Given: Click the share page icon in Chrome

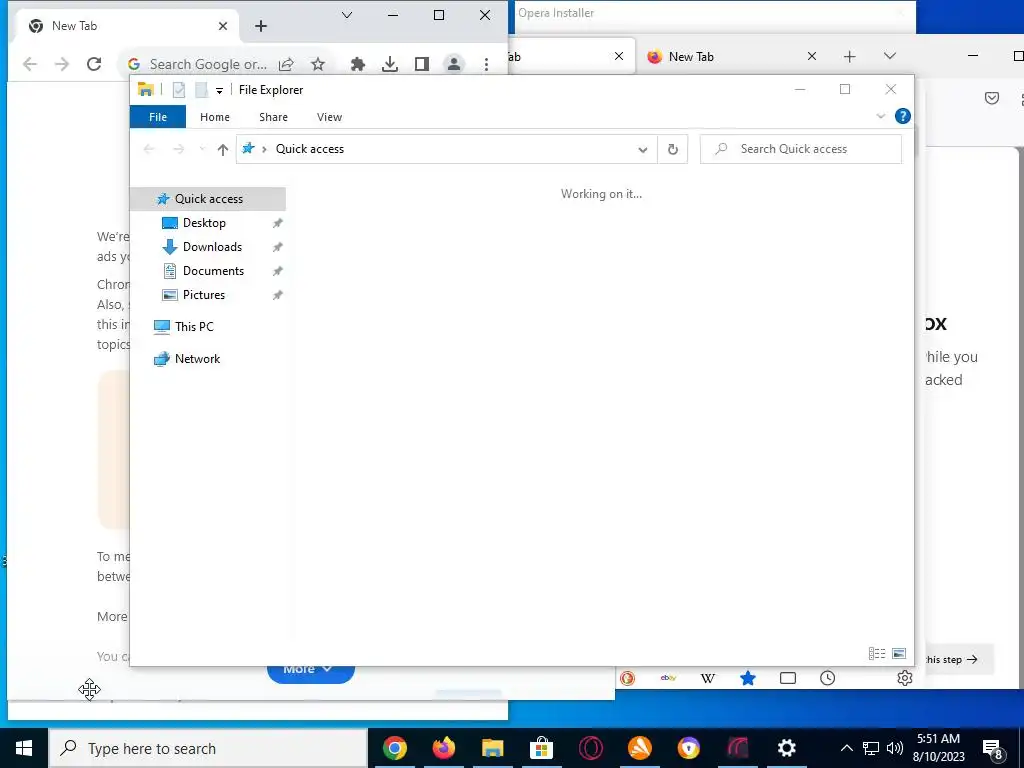Looking at the screenshot, I should click(x=286, y=64).
